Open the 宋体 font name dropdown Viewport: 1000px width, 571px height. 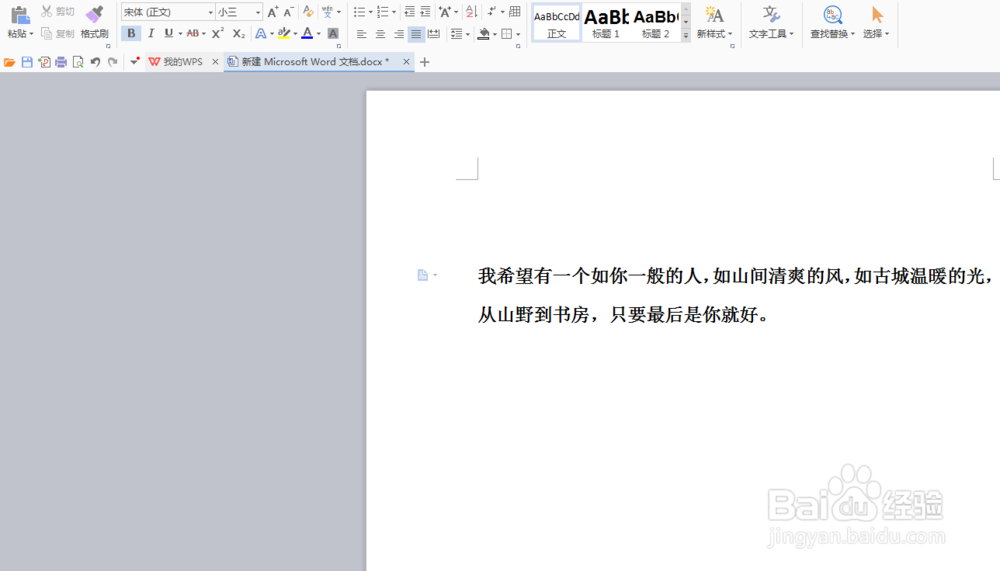point(210,12)
